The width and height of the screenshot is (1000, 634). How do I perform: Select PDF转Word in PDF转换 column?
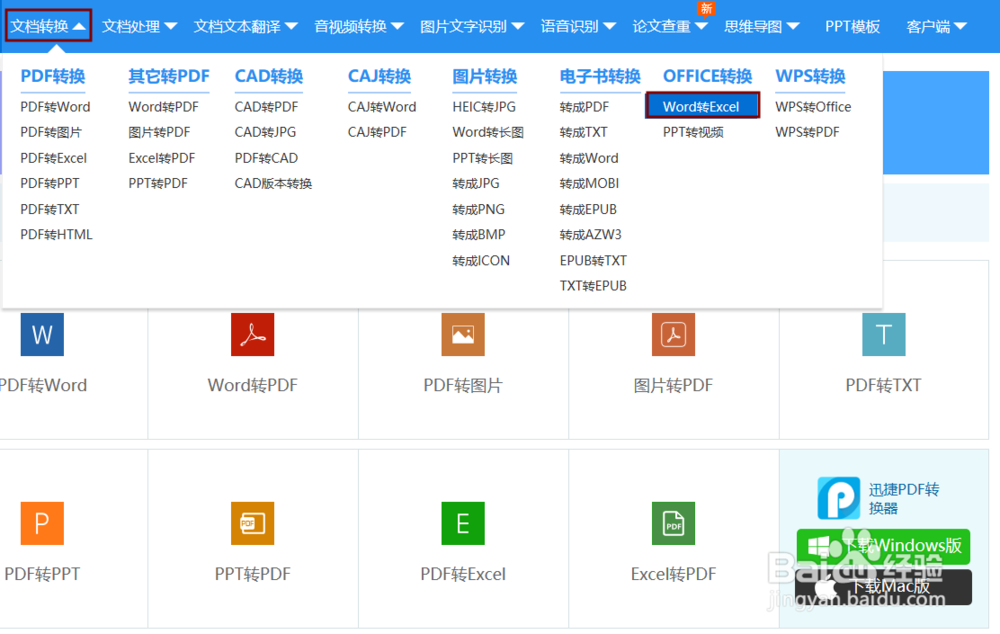tap(55, 107)
